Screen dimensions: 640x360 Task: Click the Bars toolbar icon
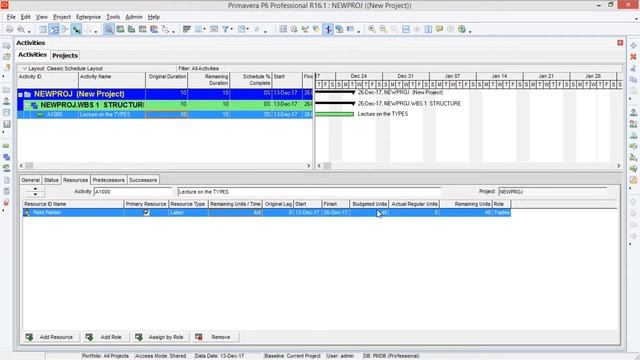click(x=187, y=29)
